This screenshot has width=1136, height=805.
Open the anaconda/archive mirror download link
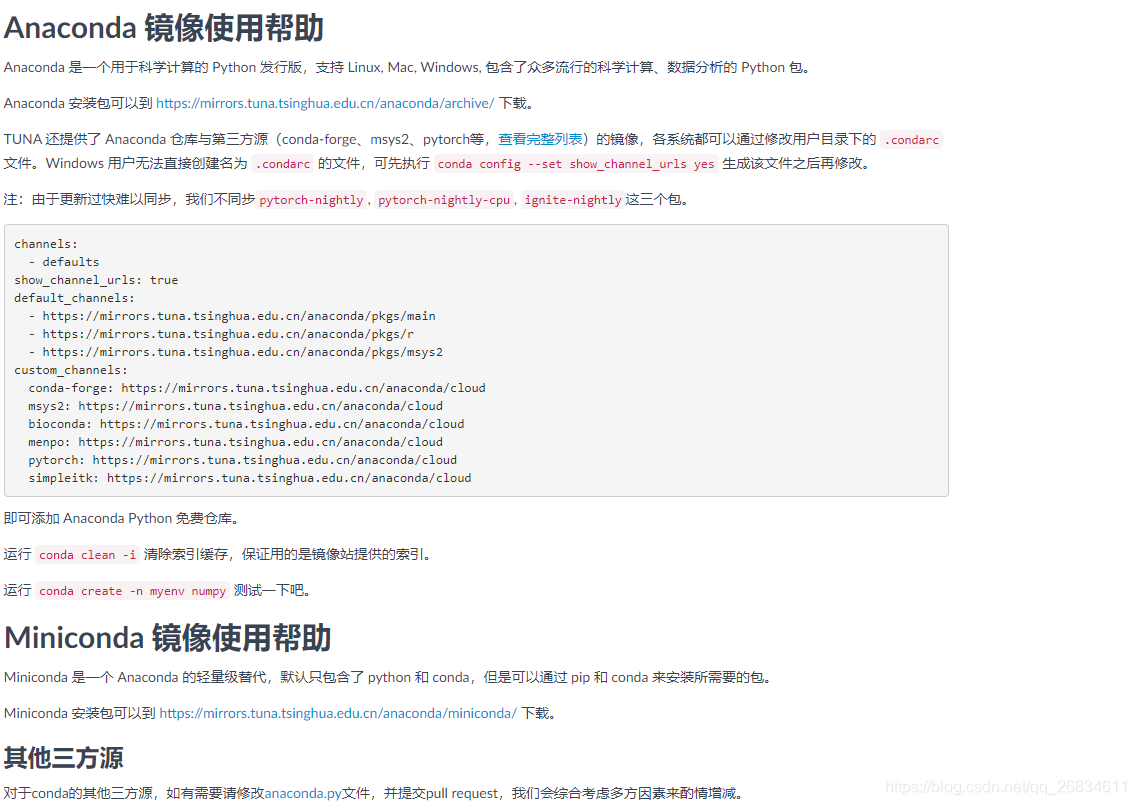325,103
